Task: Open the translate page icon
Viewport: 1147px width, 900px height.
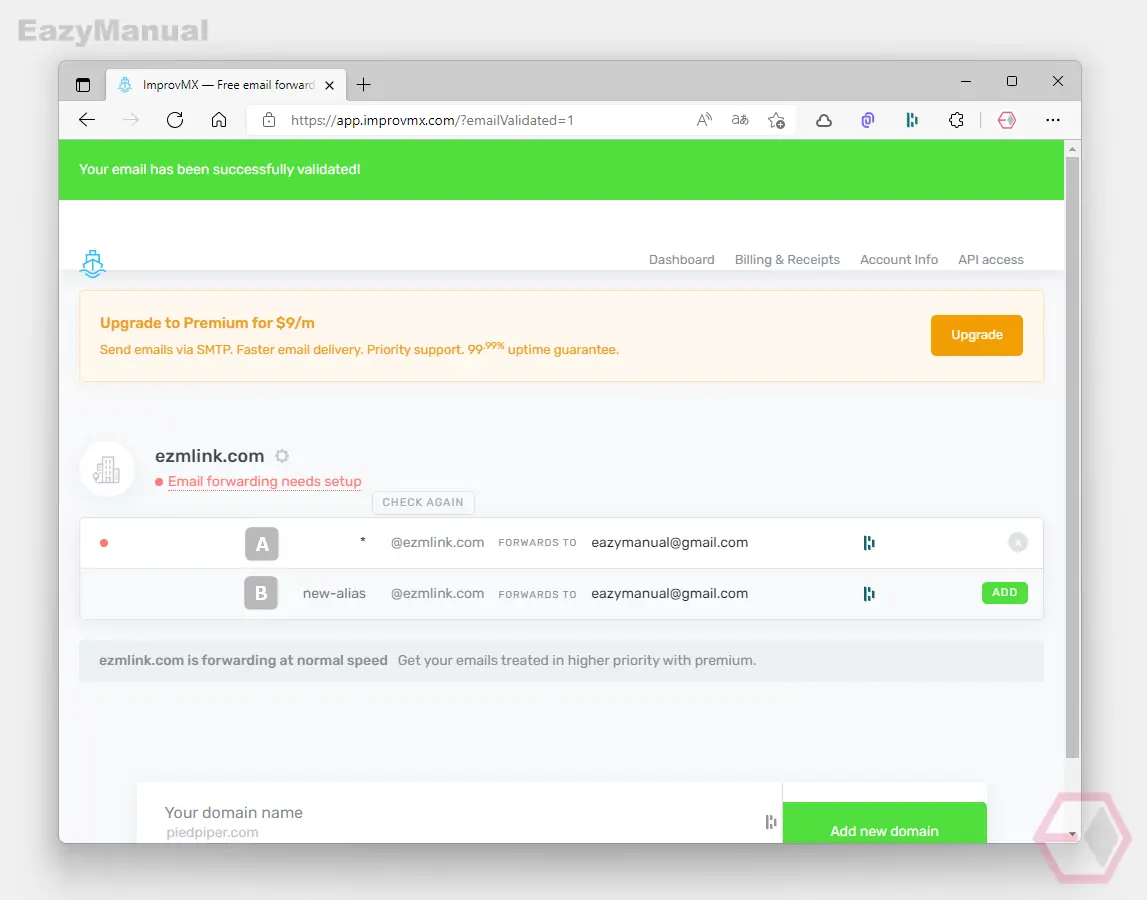Action: [x=740, y=120]
